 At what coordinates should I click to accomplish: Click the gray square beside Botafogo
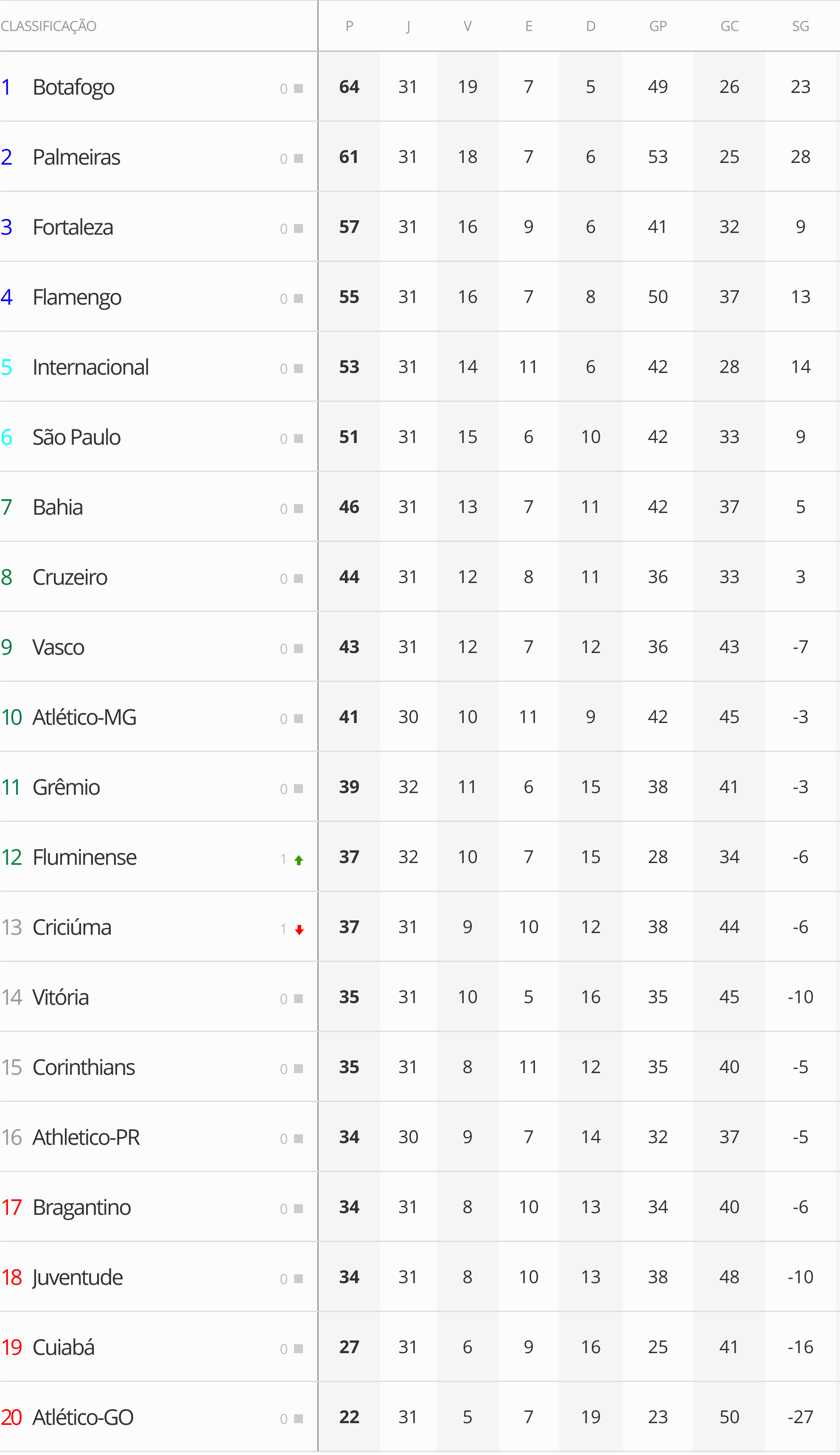(x=298, y=88)
